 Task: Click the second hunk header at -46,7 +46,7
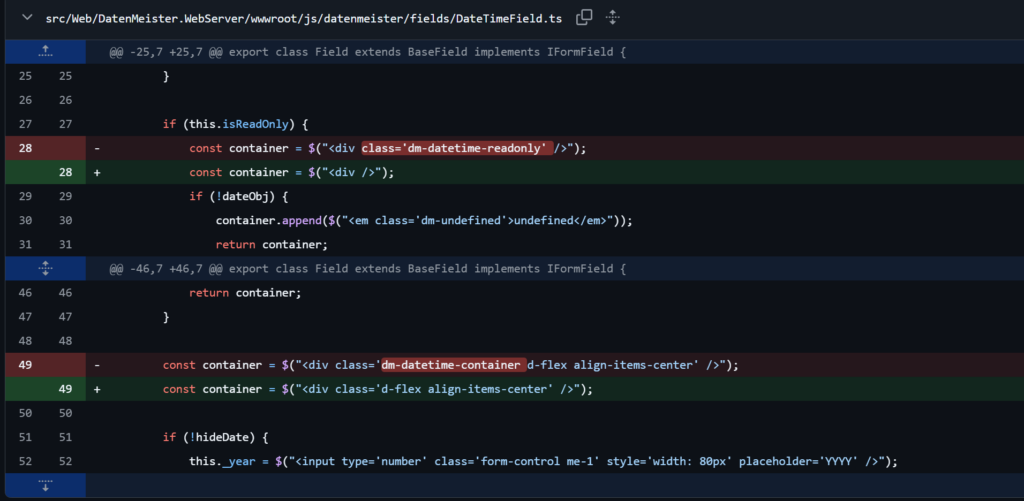368,268
